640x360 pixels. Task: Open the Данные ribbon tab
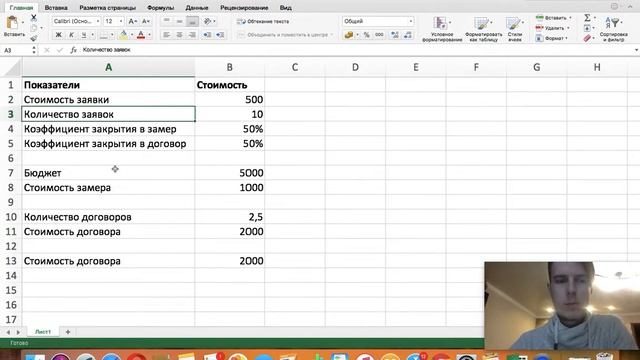pyautogui.click(x=197, y=7)
